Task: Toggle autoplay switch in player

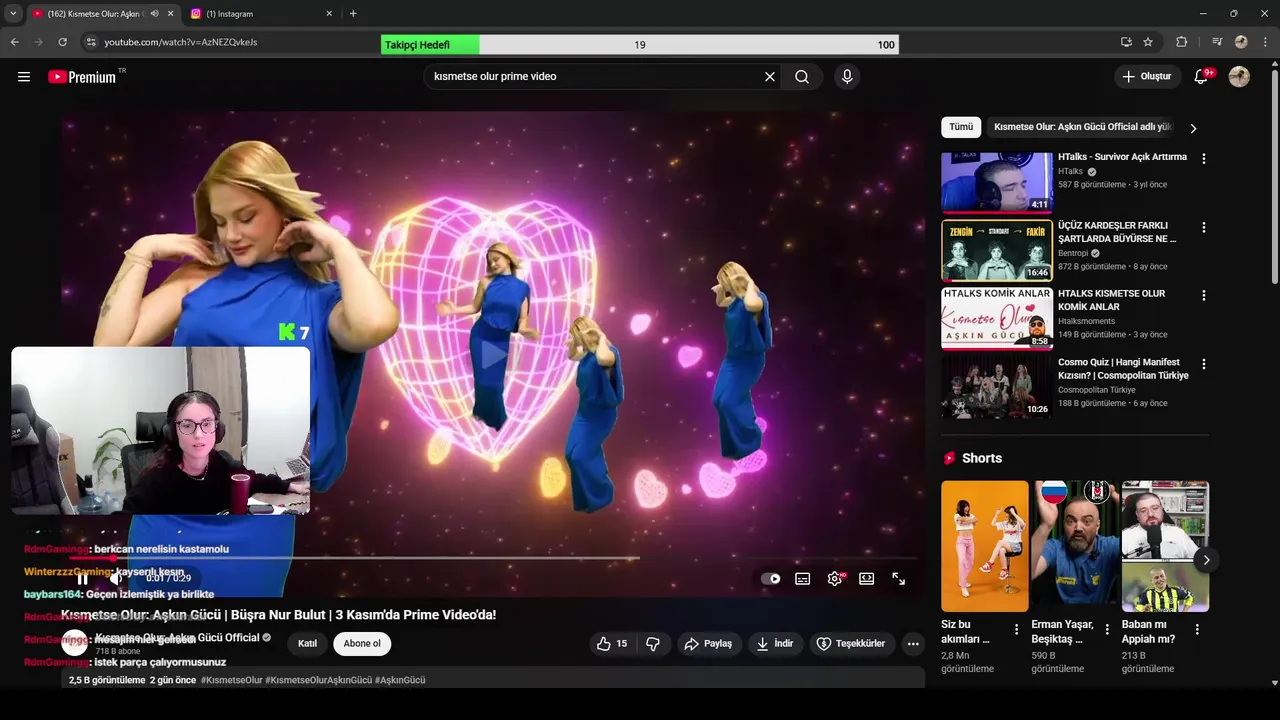Action: click(x=770, y=579)
